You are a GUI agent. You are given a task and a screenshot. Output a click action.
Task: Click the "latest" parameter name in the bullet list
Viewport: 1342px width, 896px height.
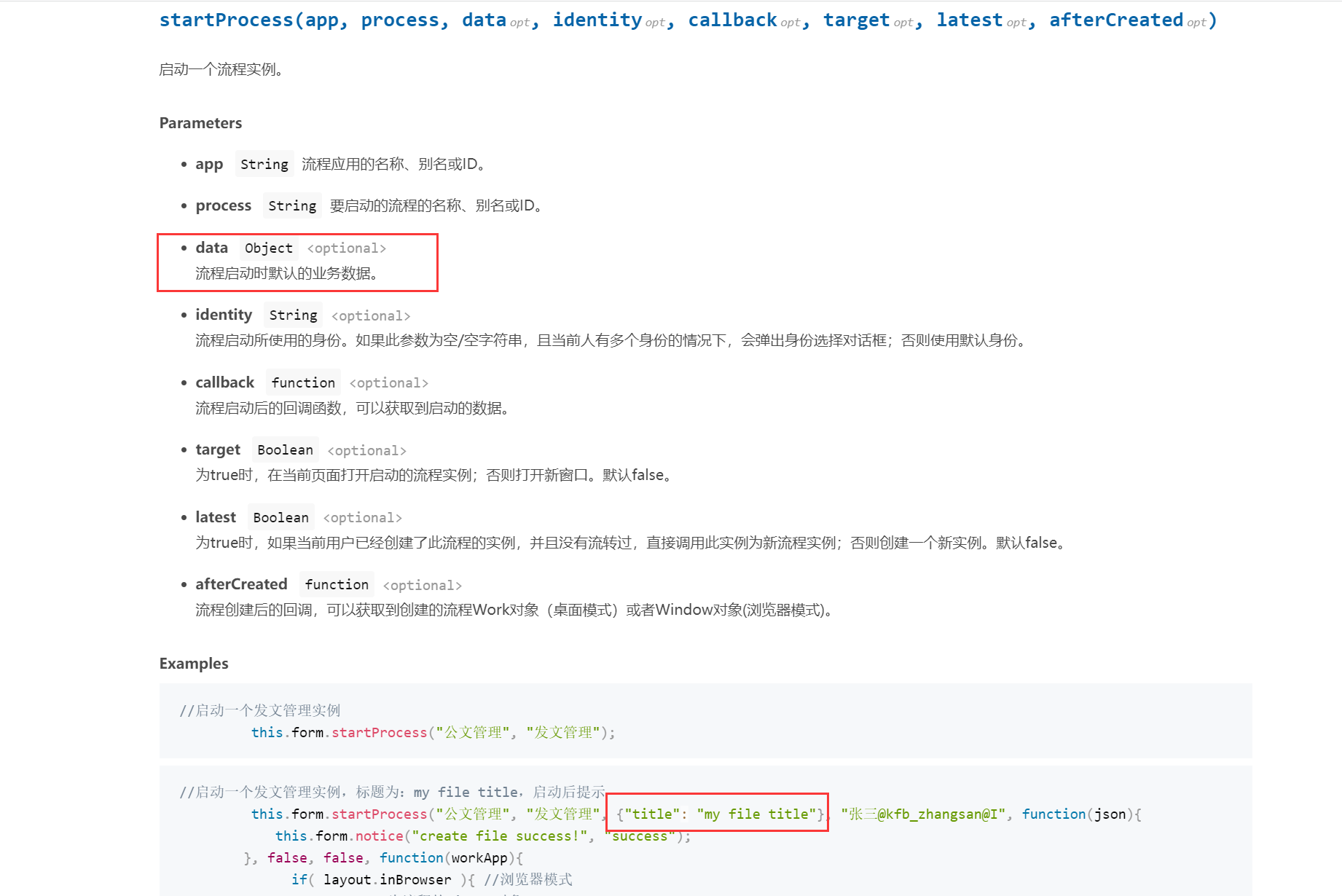[216, 518]
